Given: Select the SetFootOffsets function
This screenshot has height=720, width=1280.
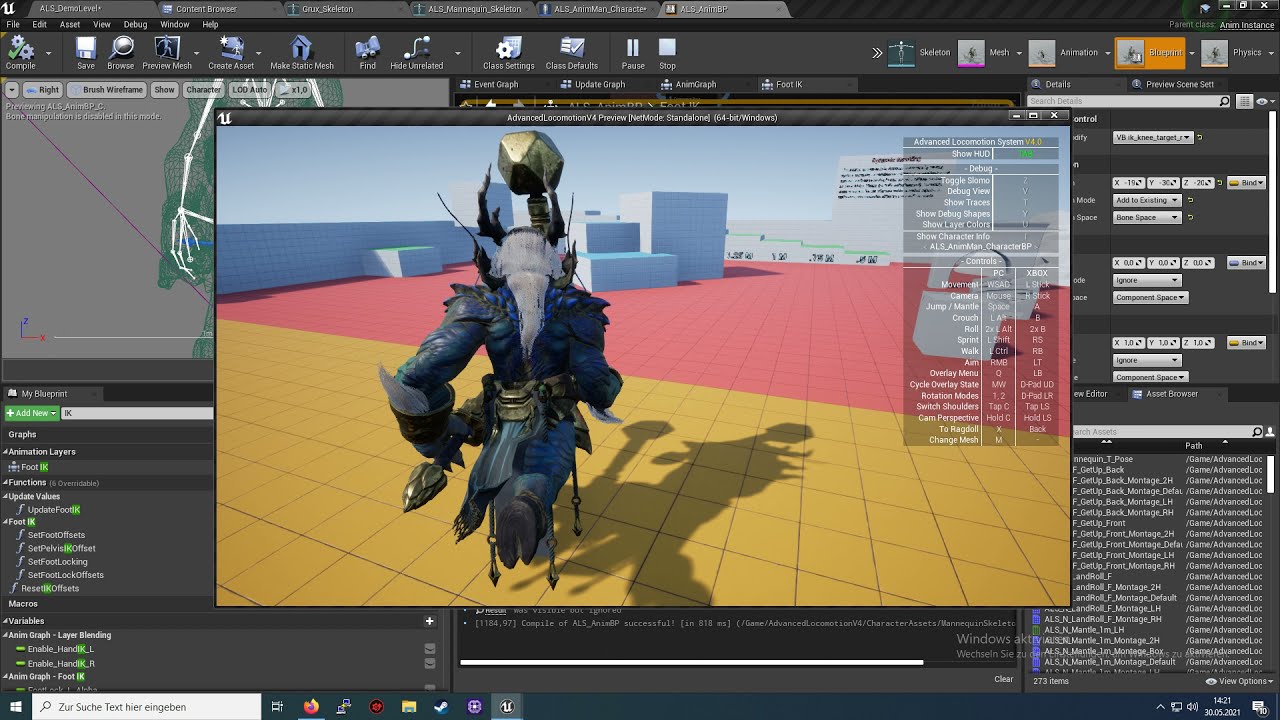Looking at the screenshot, I should (x=56, y=535).
